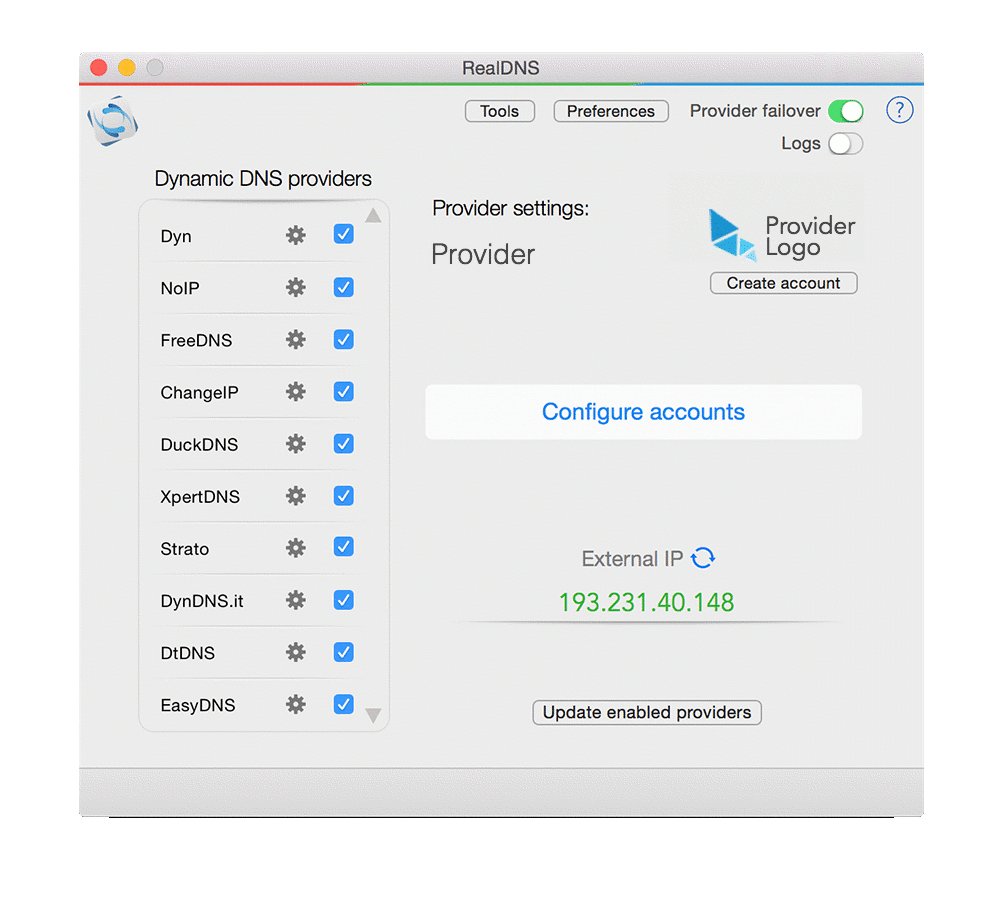The width and height of the screenshot is (1004, 911).
Task: Click the FreeDNS gear icon
Action: coord(295,339)
